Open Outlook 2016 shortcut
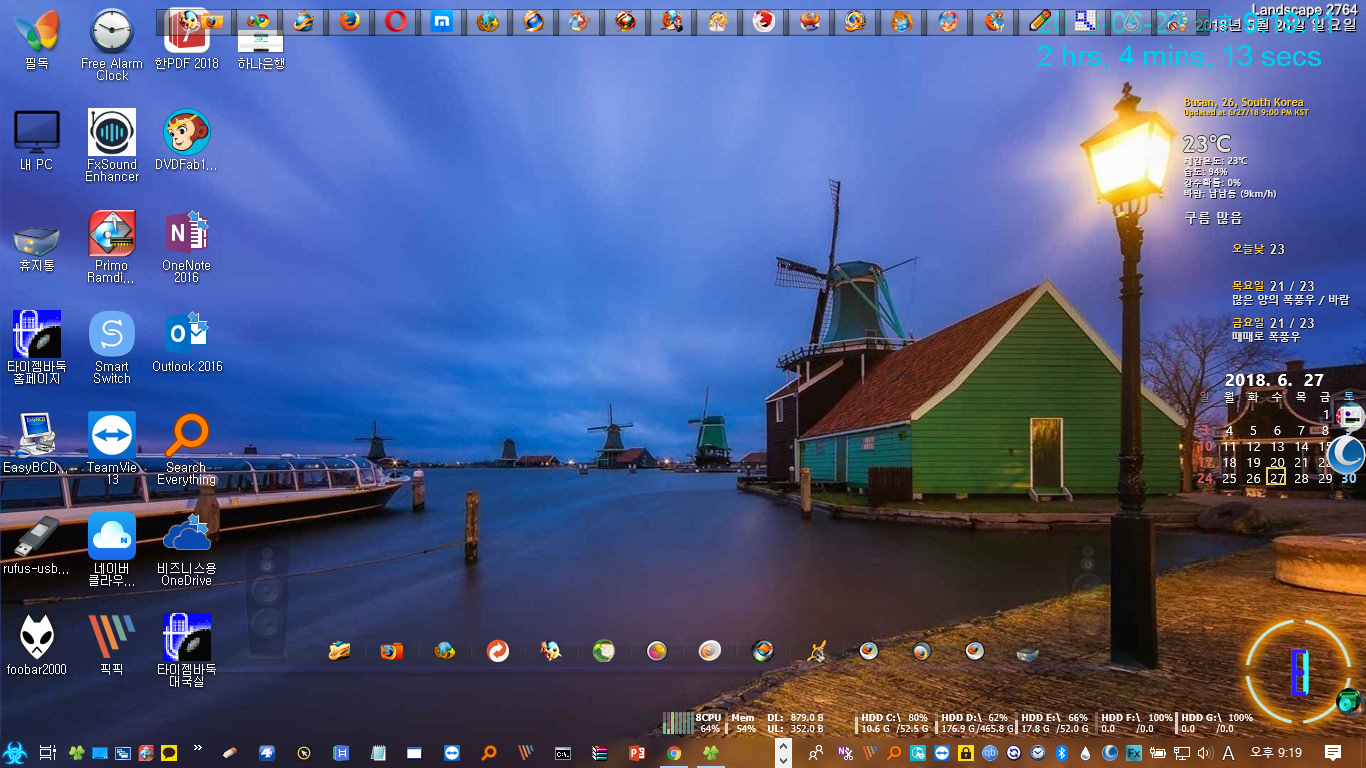Viewport: 1366px width, 768px height. click(x=187, y=342)
